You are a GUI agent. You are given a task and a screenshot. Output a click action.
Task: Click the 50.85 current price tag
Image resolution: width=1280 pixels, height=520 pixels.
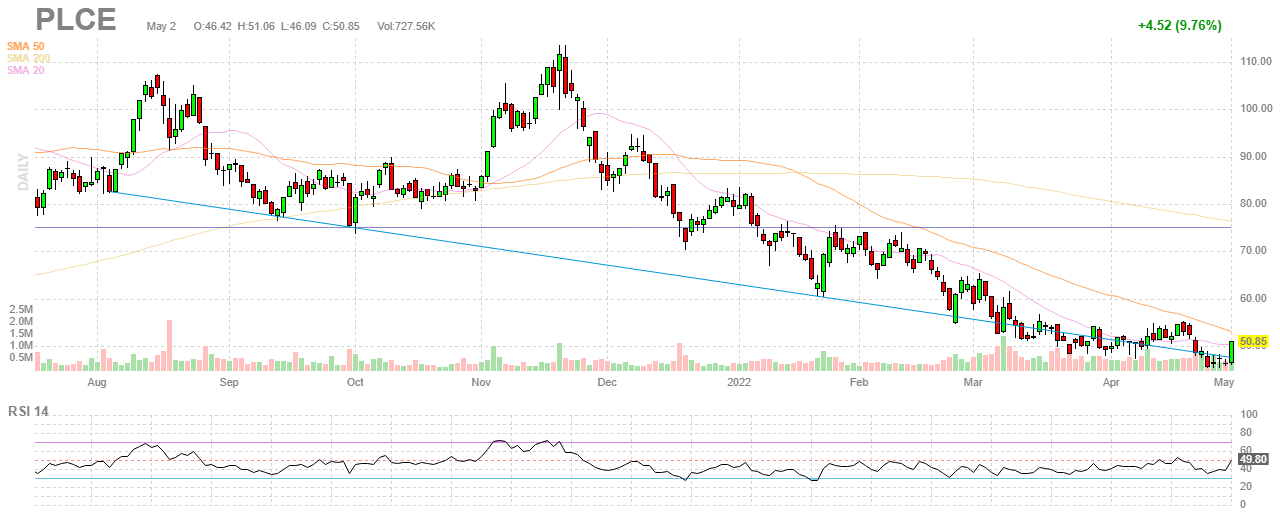coord(1253,342)
